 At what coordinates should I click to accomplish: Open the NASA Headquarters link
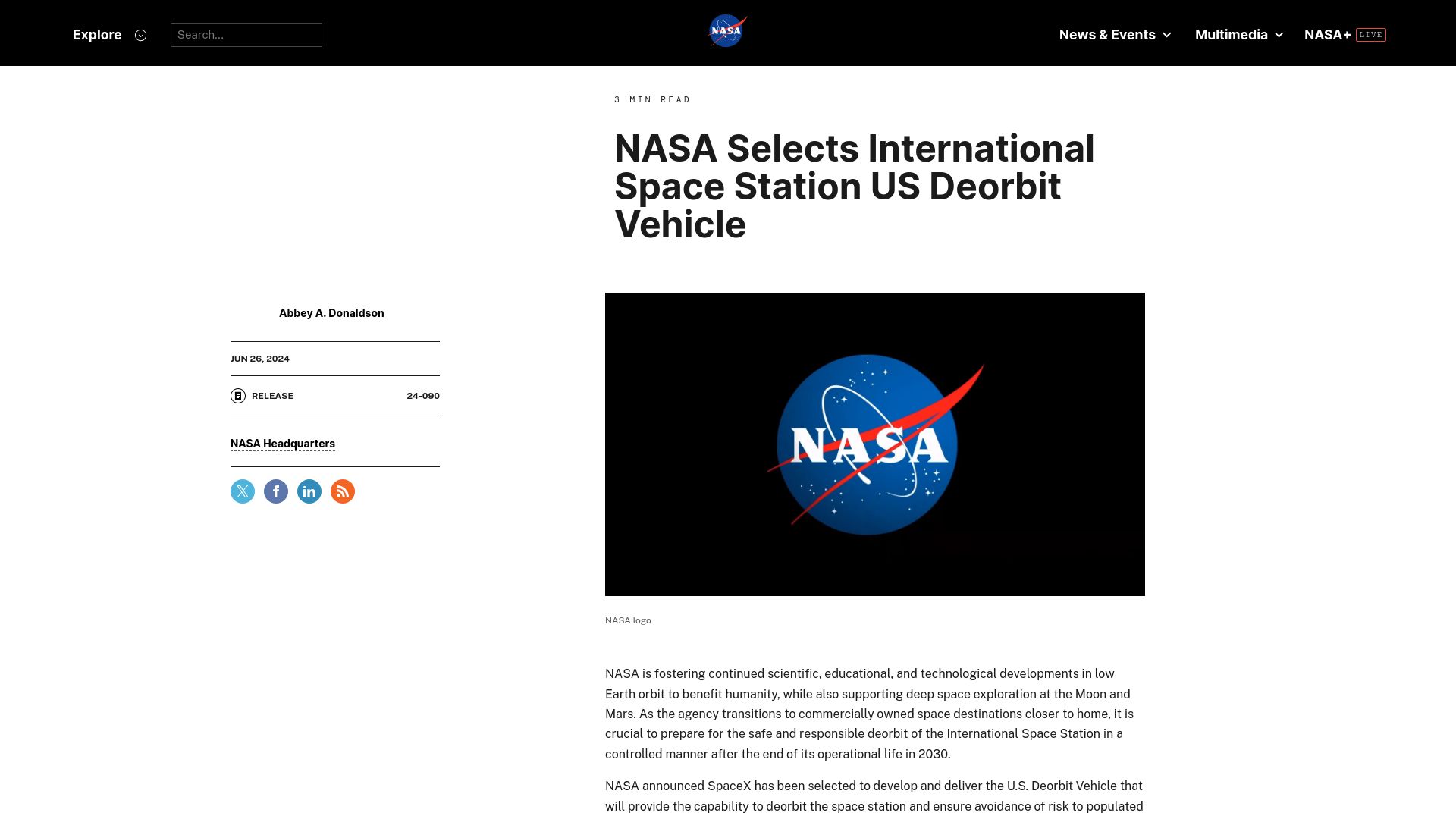tap(283, 444)
